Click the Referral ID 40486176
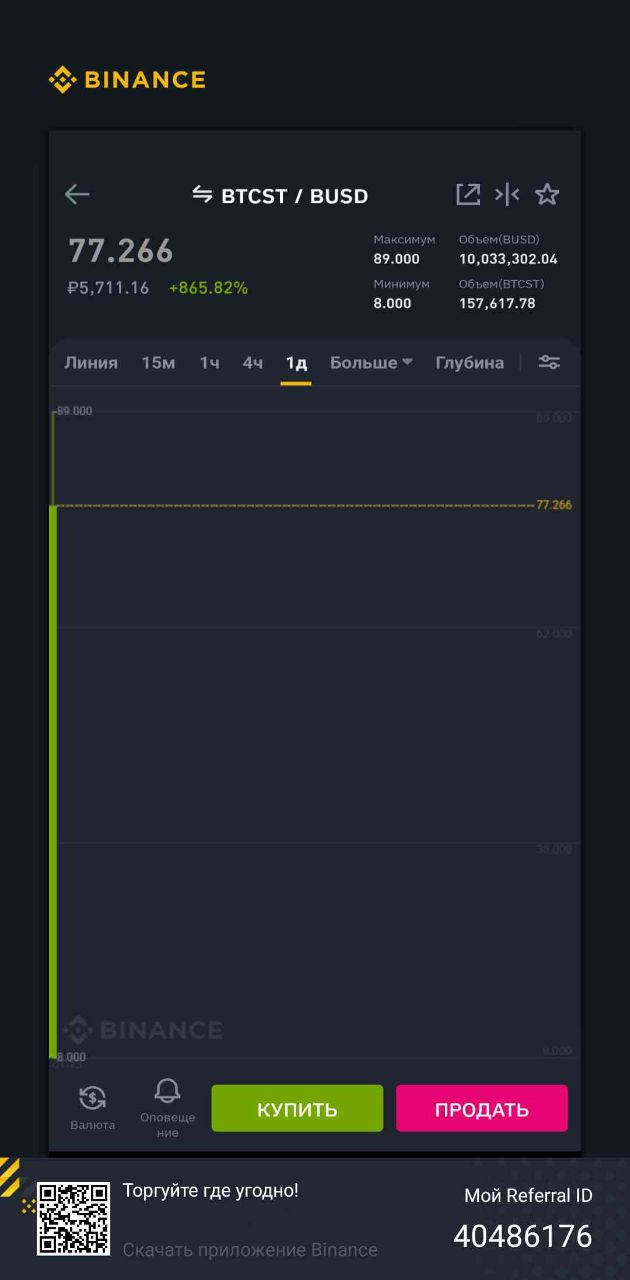This screenshot has width=630, height=1280. pos(523,1236)
